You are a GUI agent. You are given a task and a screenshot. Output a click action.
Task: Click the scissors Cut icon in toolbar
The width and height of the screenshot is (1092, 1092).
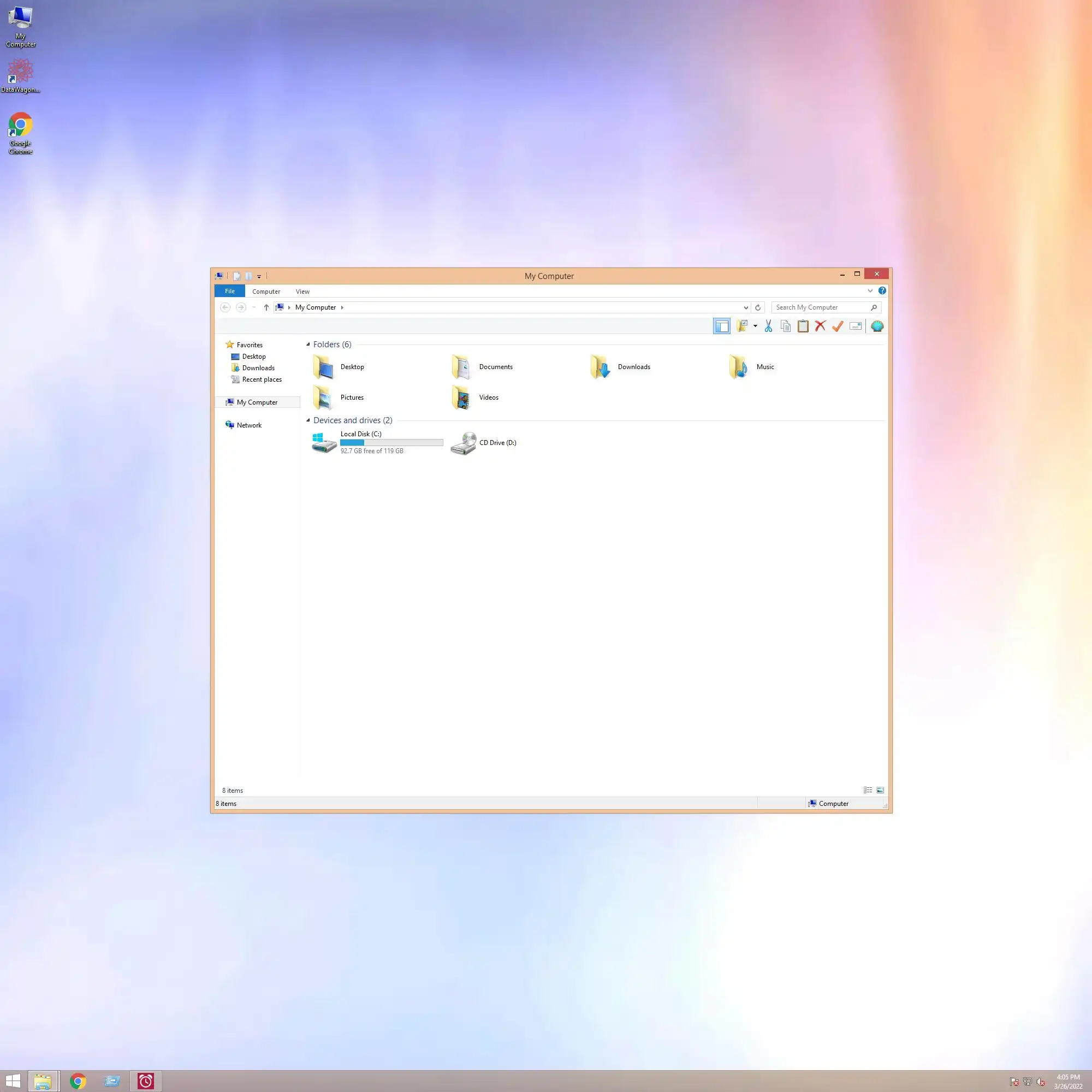pyautogui.click(x=768, y=326)
